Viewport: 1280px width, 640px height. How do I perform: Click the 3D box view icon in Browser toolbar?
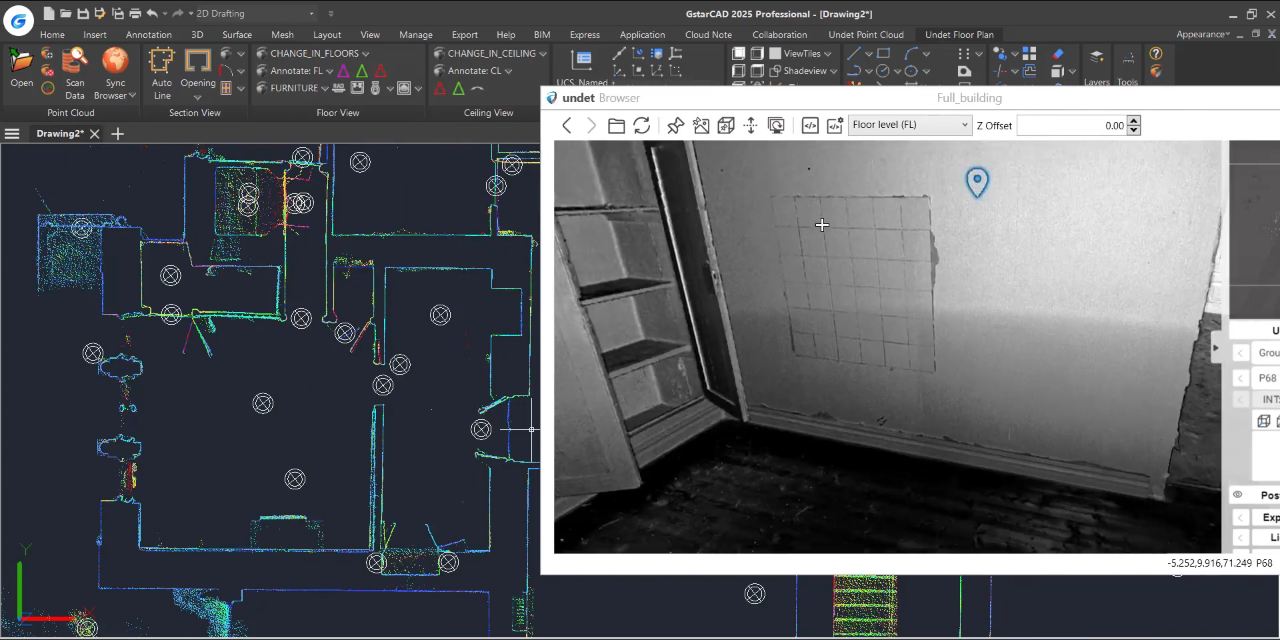click(x=726, y=125)
